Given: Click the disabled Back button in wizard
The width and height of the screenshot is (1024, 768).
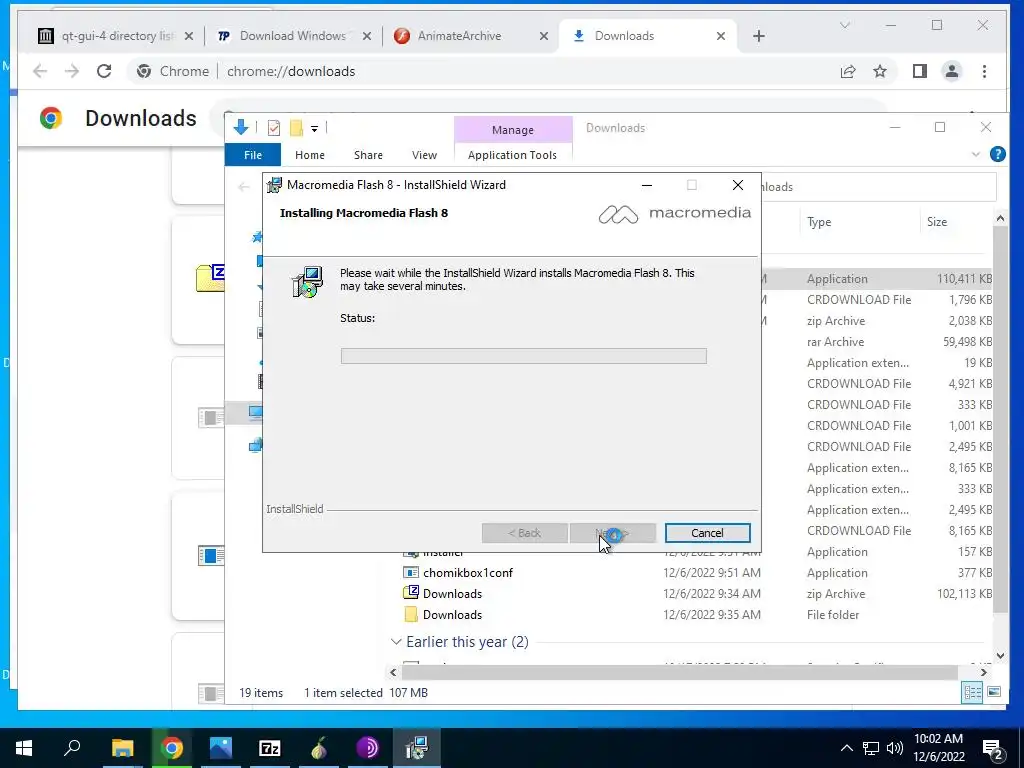Looking at the screenshot, I should (524, 533).
